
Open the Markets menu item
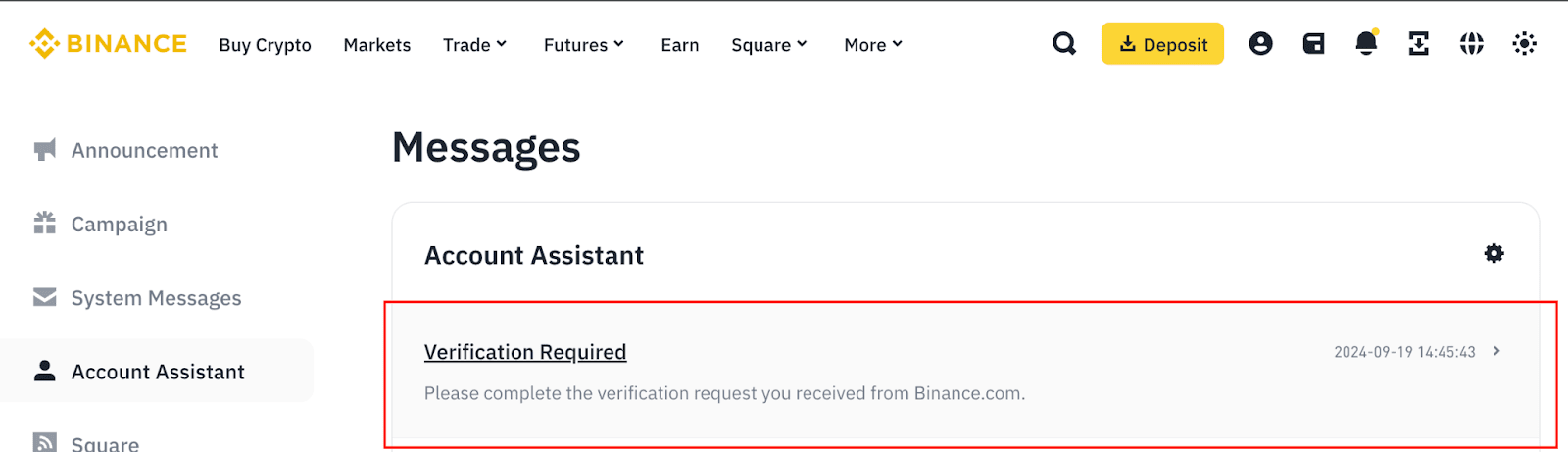(377, 45)
